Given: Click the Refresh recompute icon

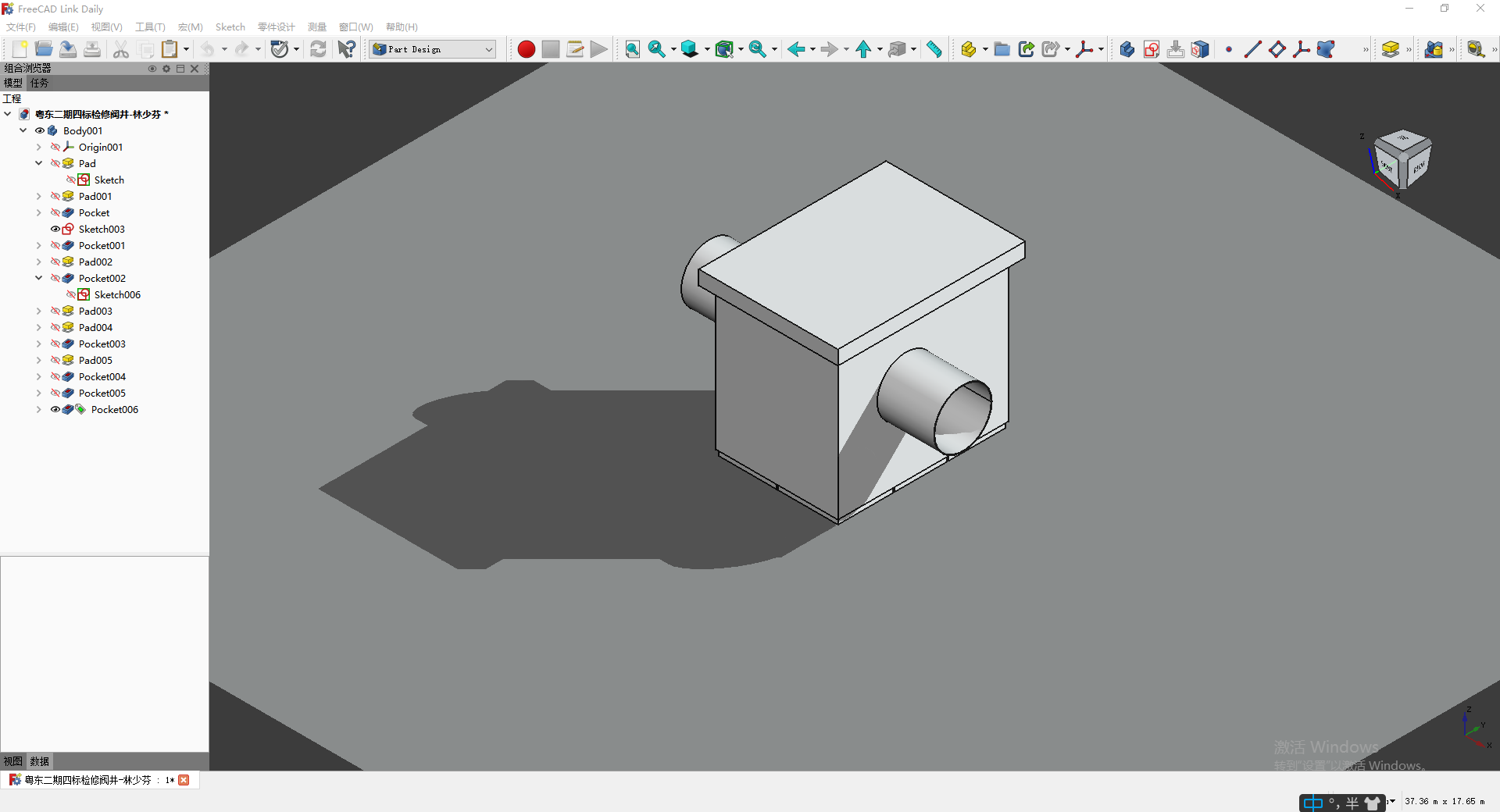Looking at the screenshot, I should coord(318,49).
